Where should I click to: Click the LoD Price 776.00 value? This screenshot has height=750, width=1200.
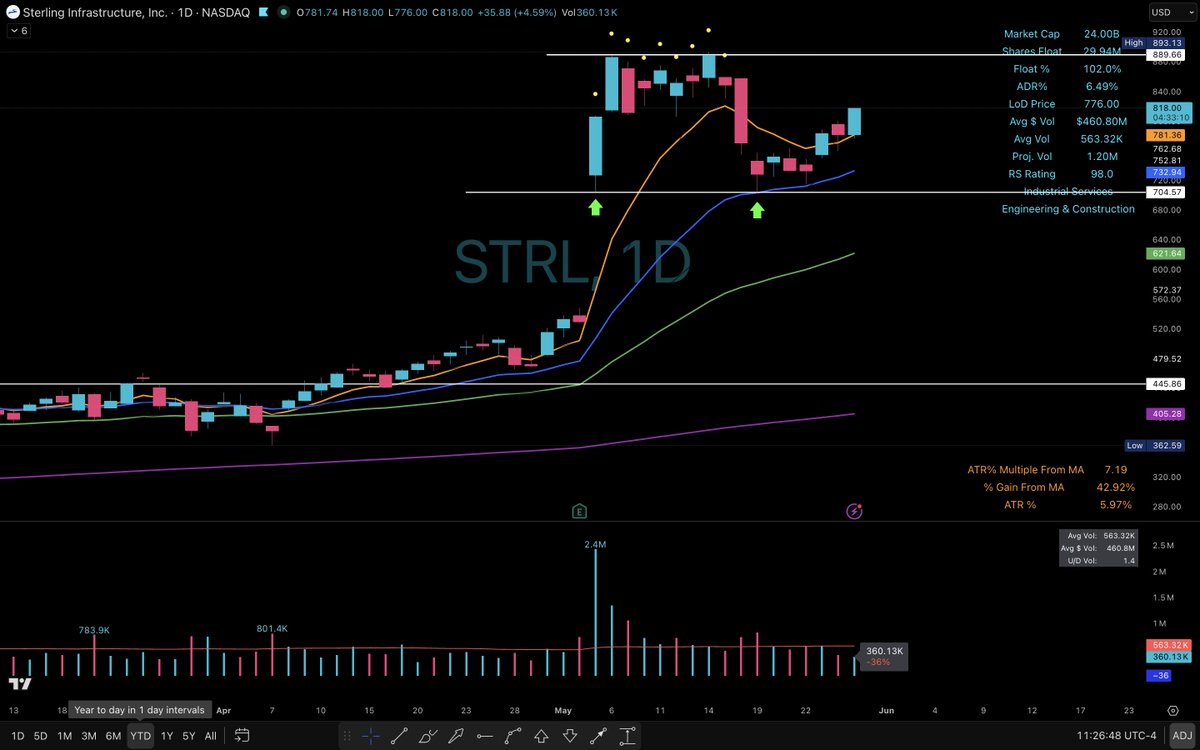[x=1101, y=104]
